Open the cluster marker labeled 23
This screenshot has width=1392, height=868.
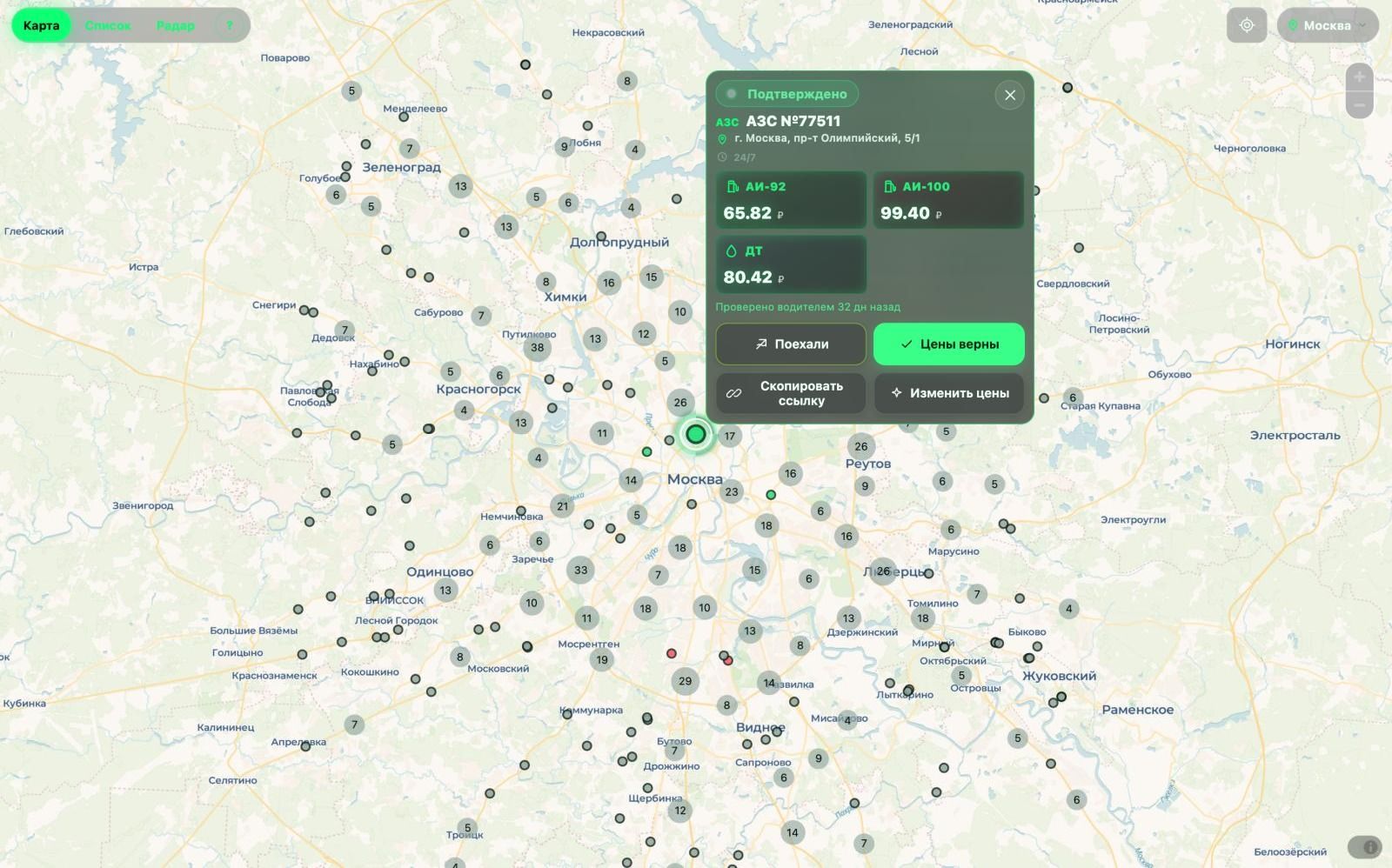[x=732, y=491]
